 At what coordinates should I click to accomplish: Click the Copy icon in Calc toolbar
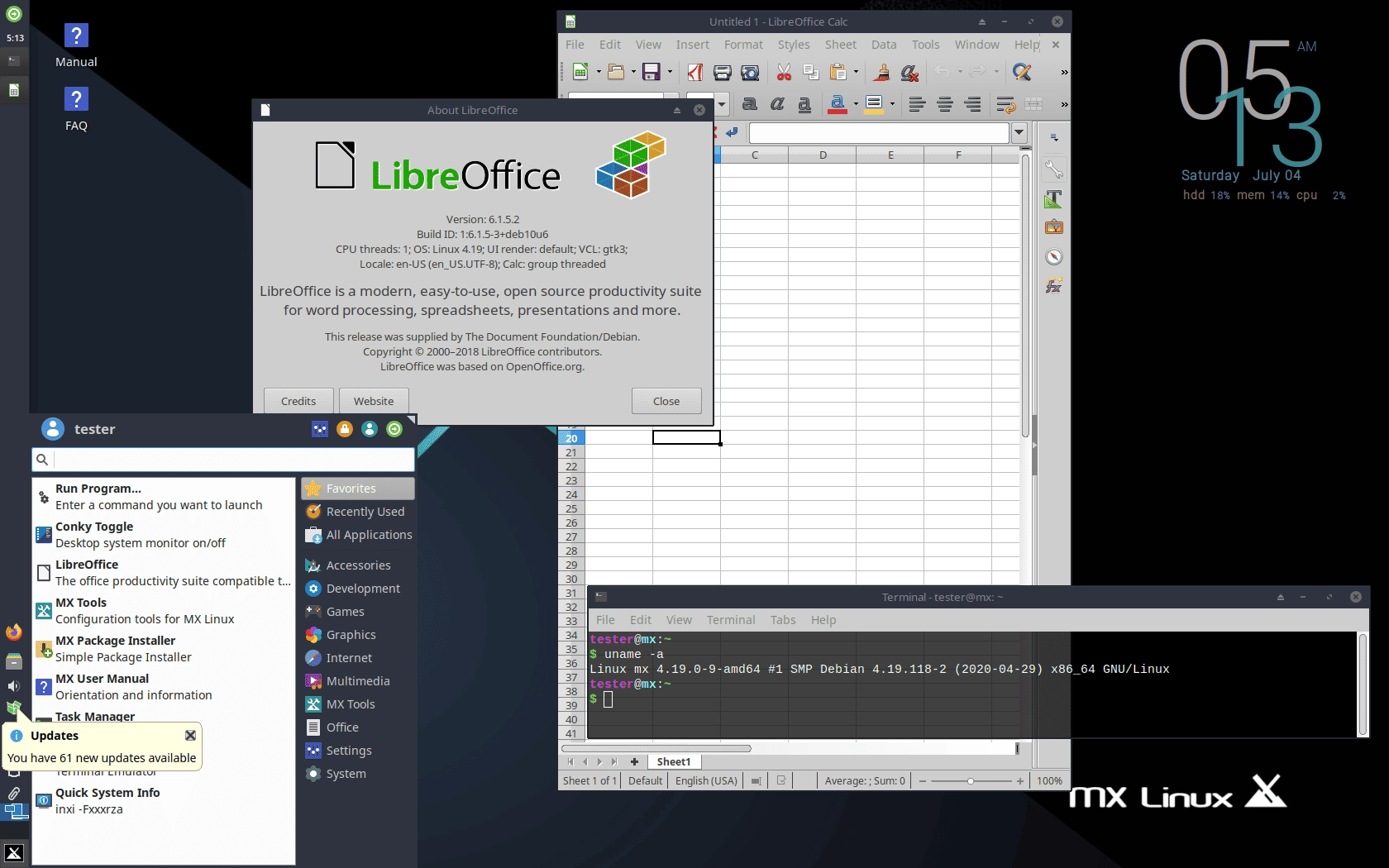[x=811, y=72]
